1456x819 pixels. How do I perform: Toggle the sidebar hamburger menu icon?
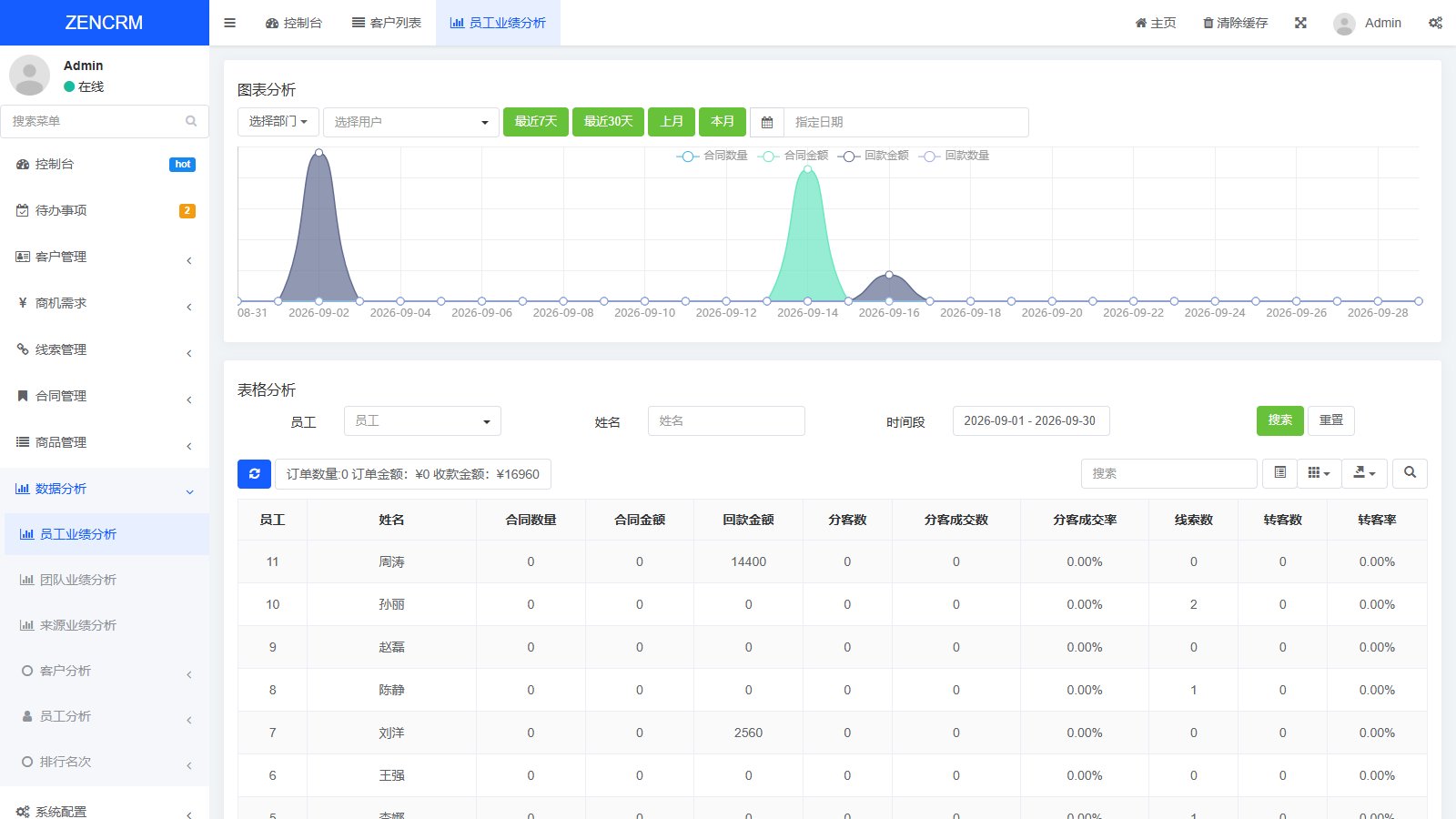pos(229,23)
